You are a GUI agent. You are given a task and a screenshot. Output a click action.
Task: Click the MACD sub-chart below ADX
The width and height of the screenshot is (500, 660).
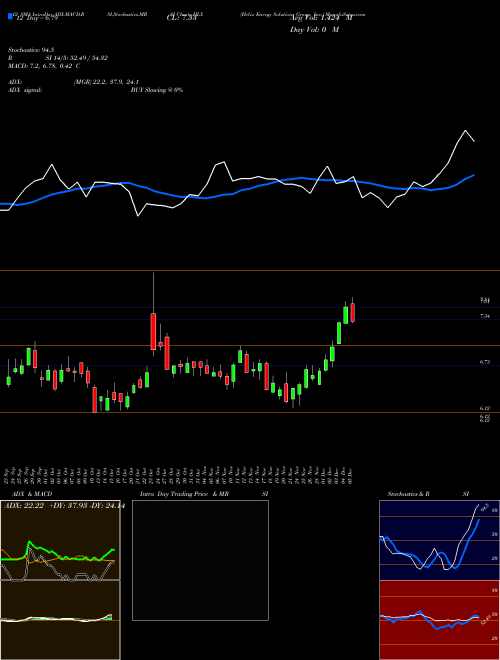point(60,620)
